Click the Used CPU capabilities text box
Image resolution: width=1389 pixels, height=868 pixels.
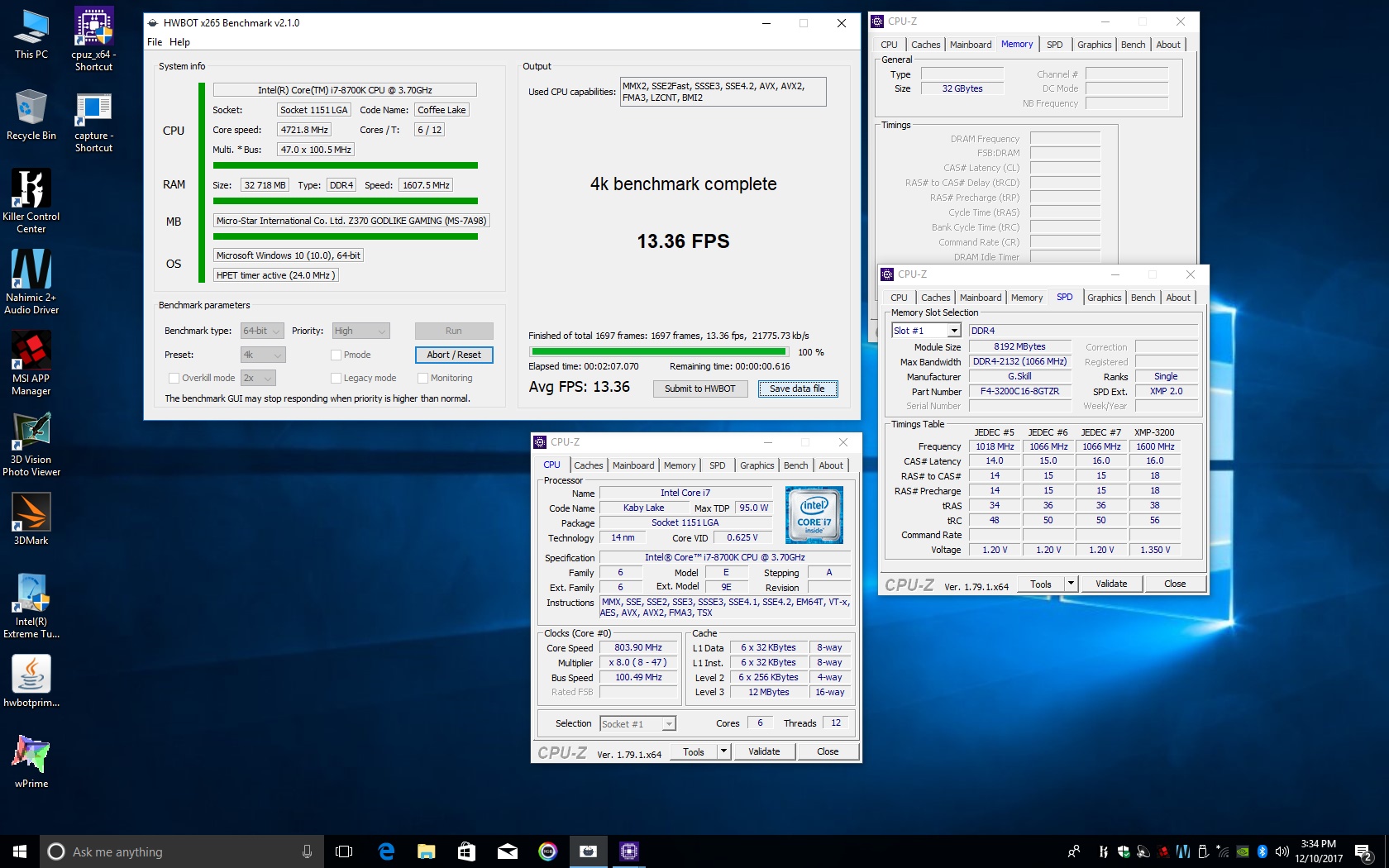tap(723, 92)
